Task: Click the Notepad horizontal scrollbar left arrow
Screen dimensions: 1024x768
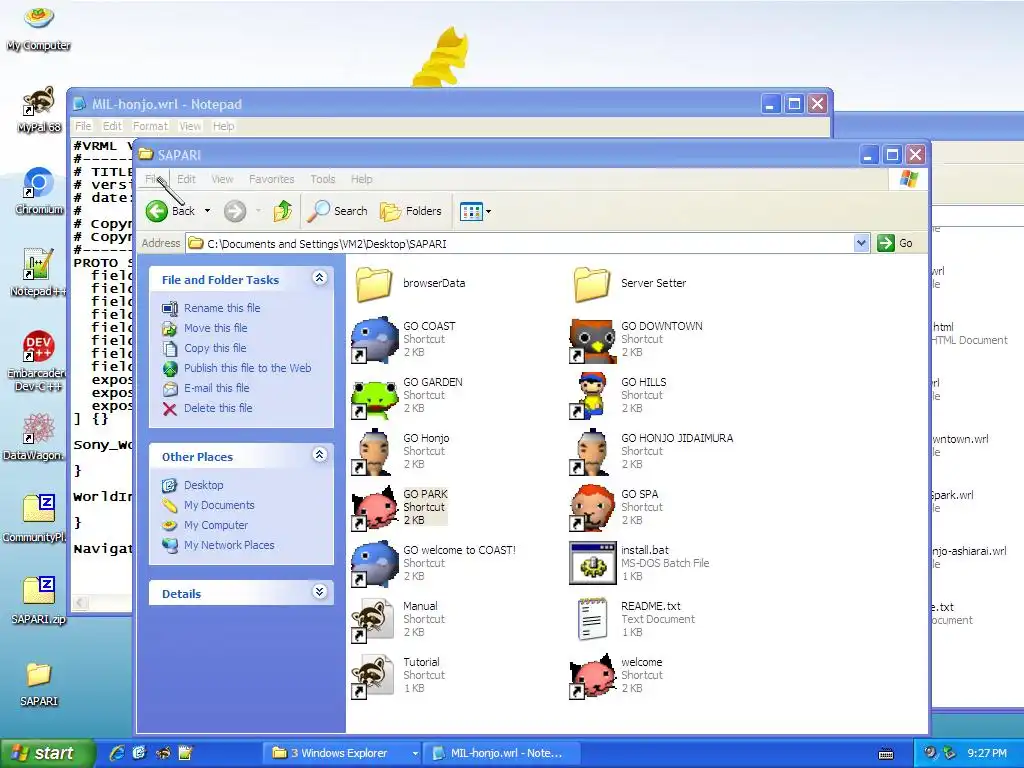Action: click(x=80, y=602)
